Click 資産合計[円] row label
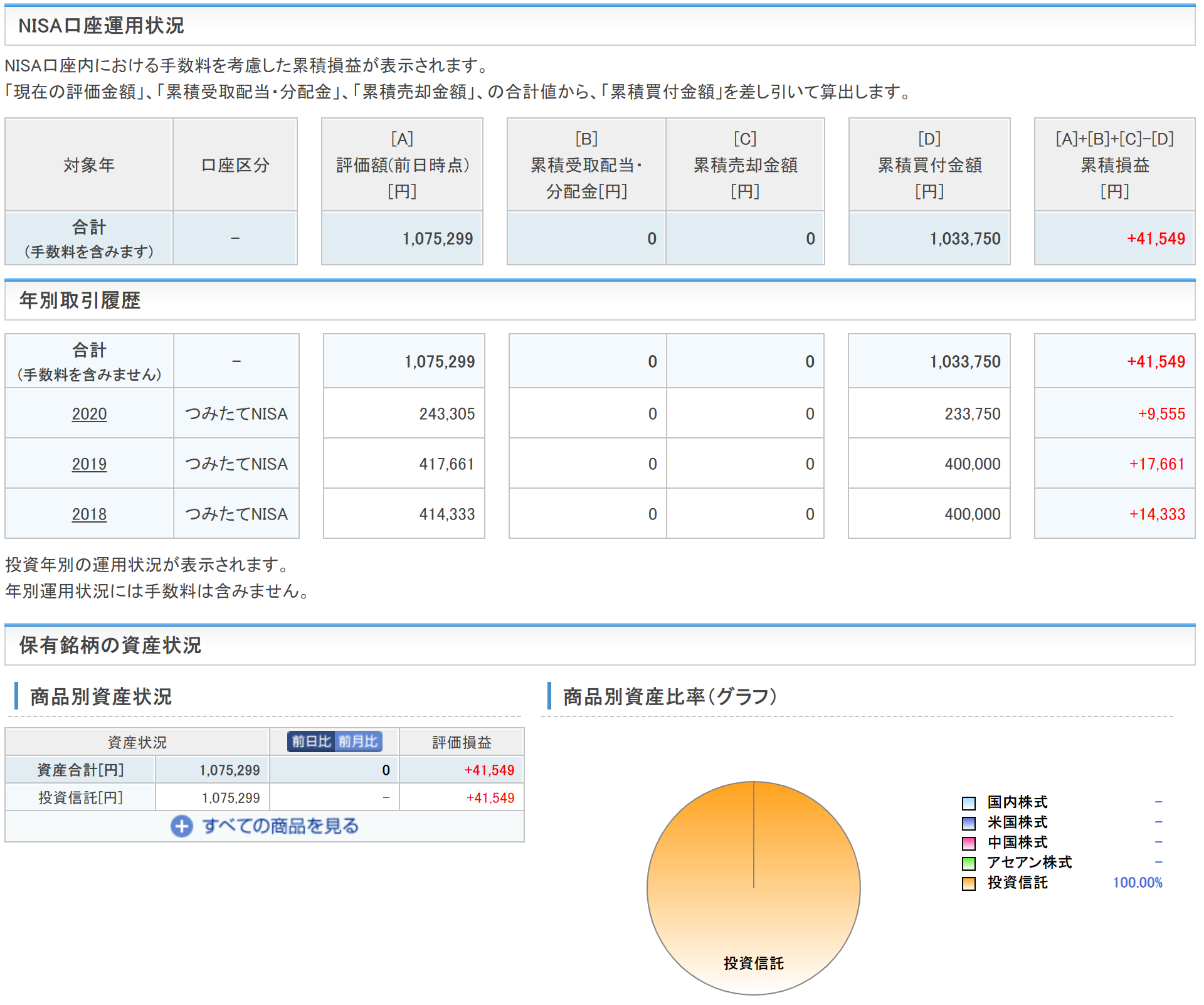Screen dimensions: 1204x1005 [x=80, y=770]
